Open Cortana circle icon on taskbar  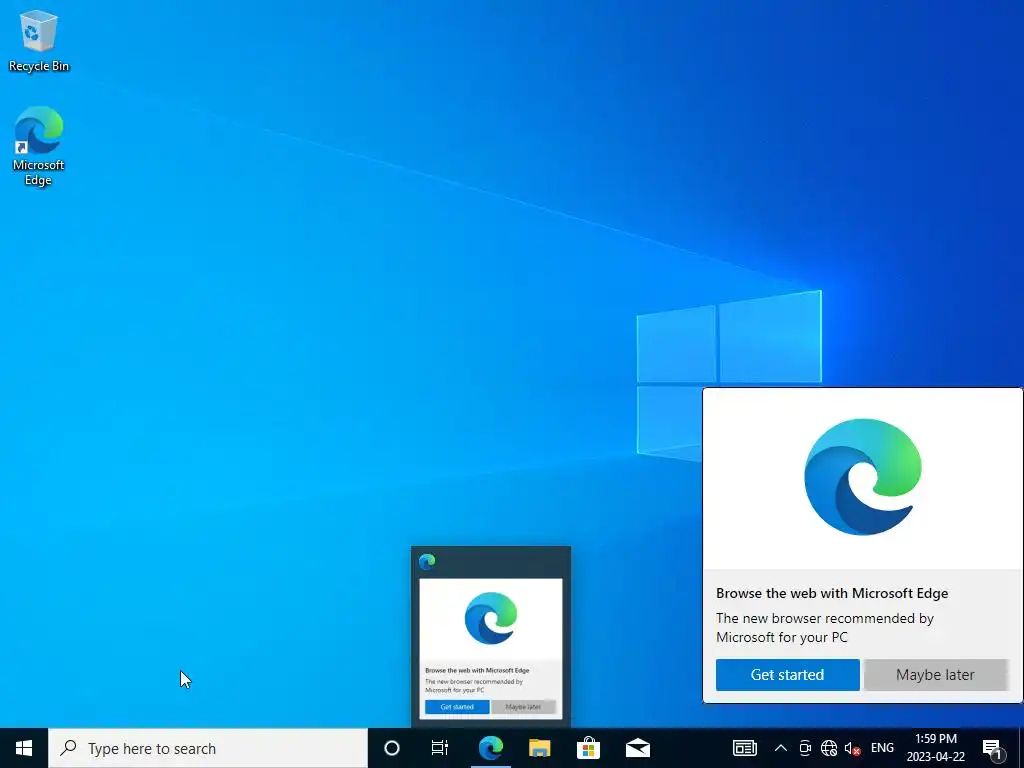392,748
